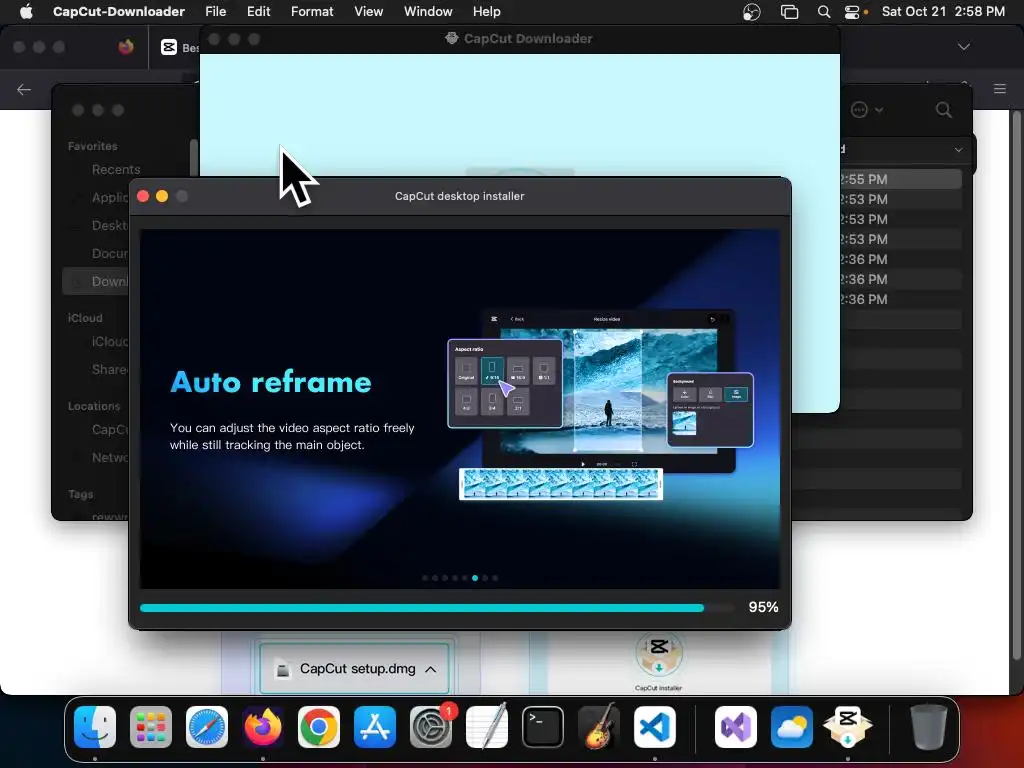Select the 2:55 PM file row
The width and height of the screenshot is (1024, 768).
click(x=901, y=179)
